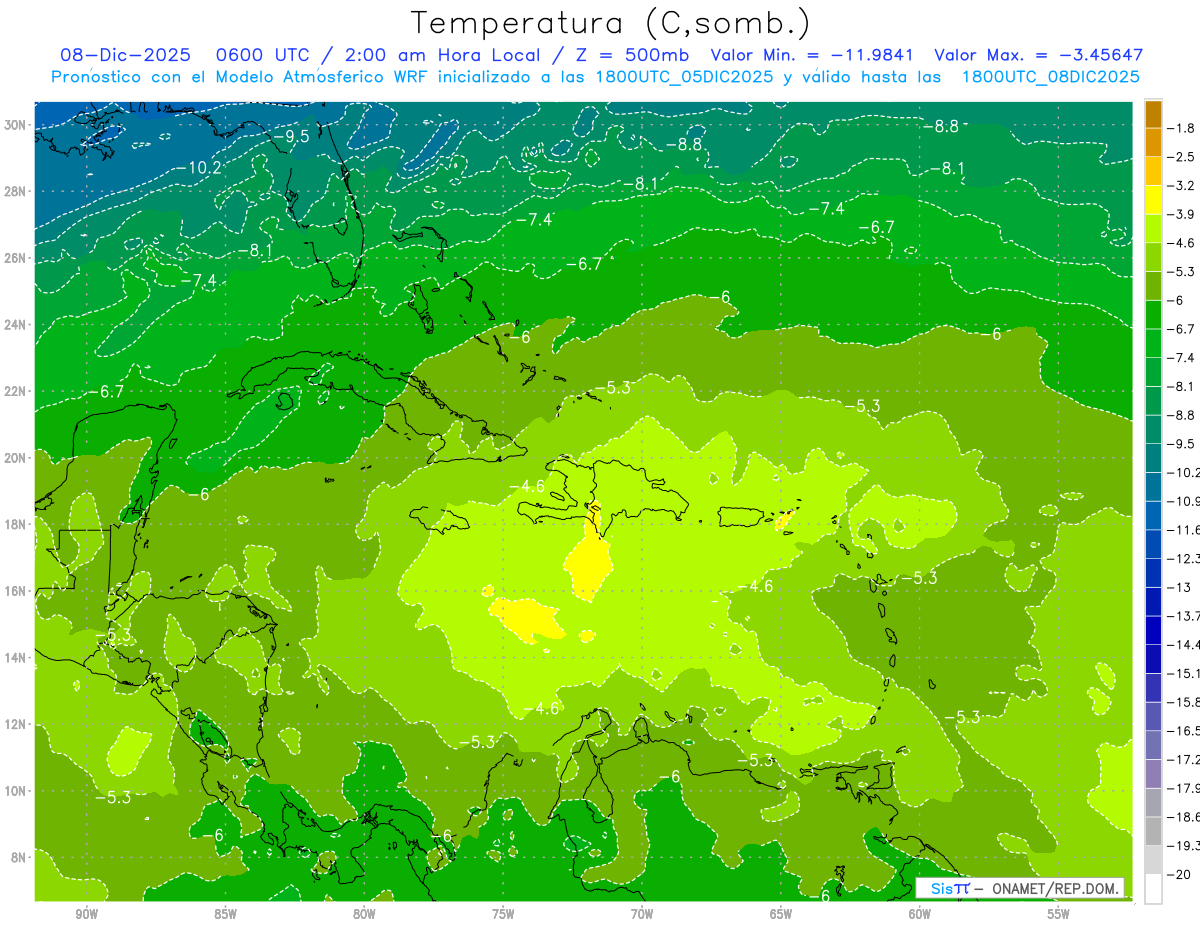Click the colorbar label "-15.8"
Viewport: 1200px width, 927px height.
pyautogui.click(x=1184, y=702)
